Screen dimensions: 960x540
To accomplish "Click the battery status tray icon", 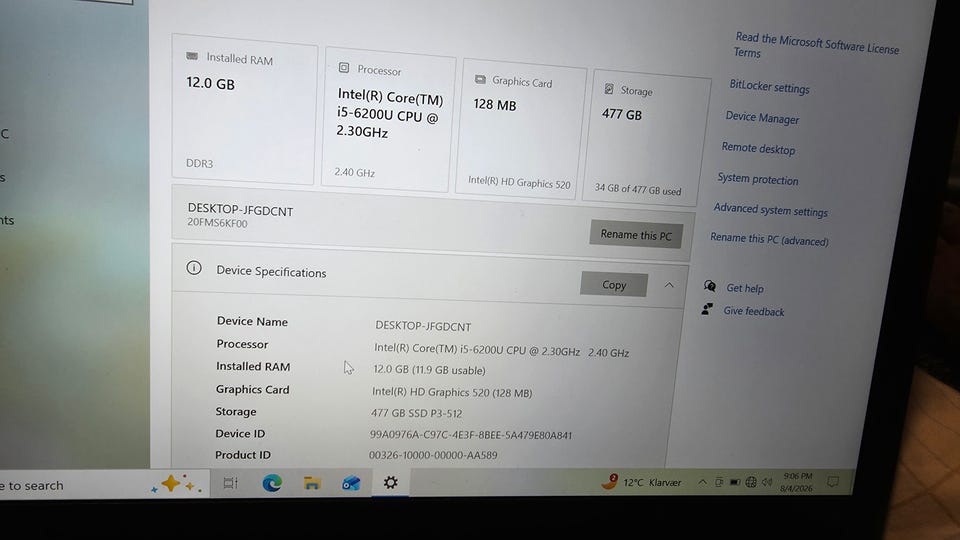I will coord(735,482).
